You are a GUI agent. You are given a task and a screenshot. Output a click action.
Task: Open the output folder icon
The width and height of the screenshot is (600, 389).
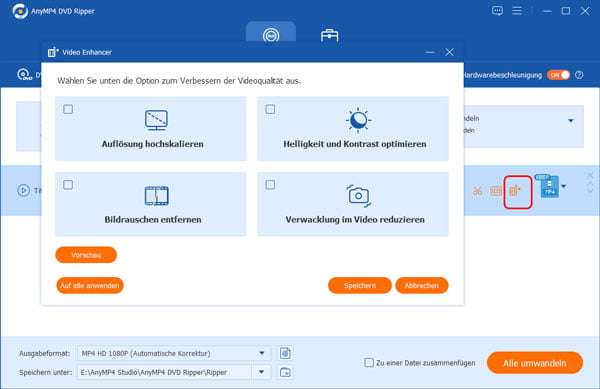285,372
